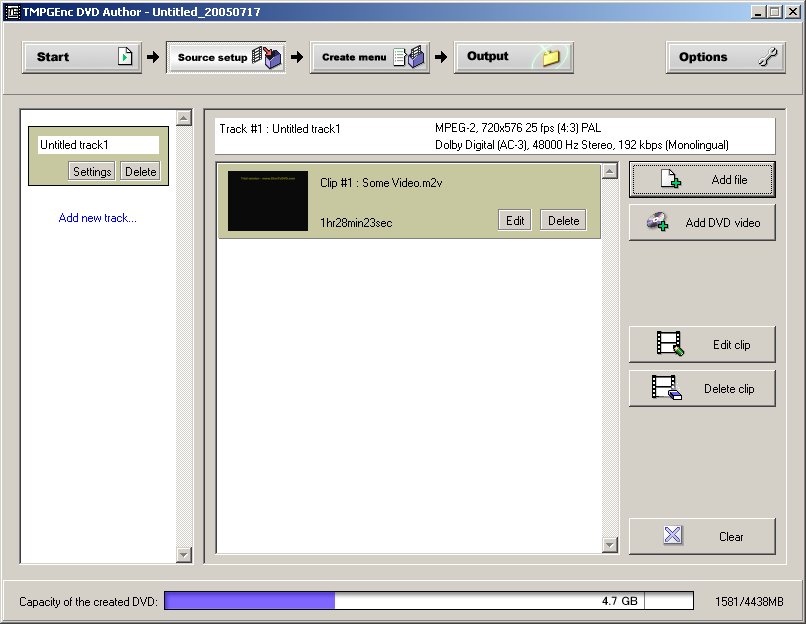Click the Start step button

point(82,57)
